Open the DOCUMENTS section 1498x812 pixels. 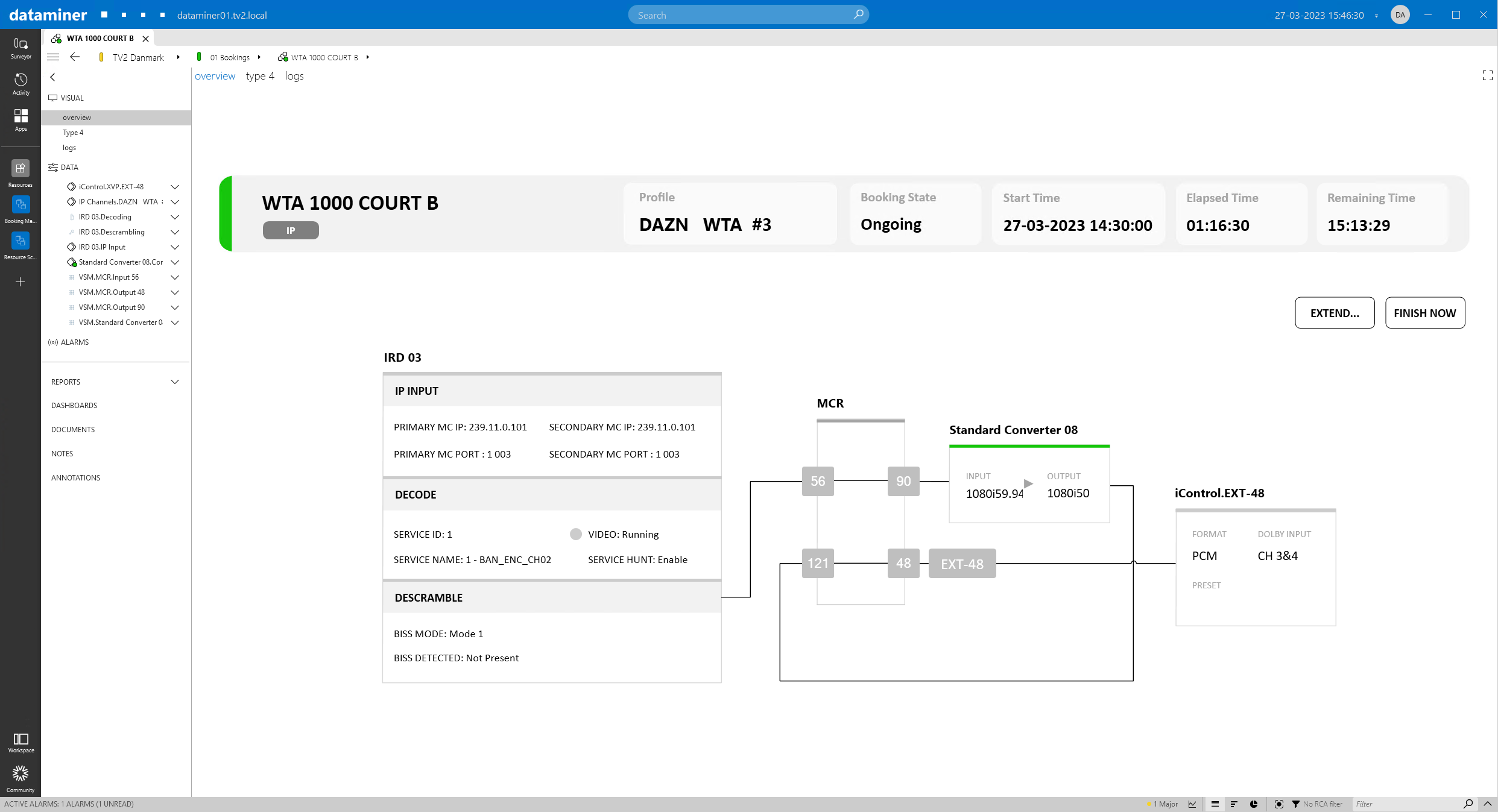tap(73, 430)
